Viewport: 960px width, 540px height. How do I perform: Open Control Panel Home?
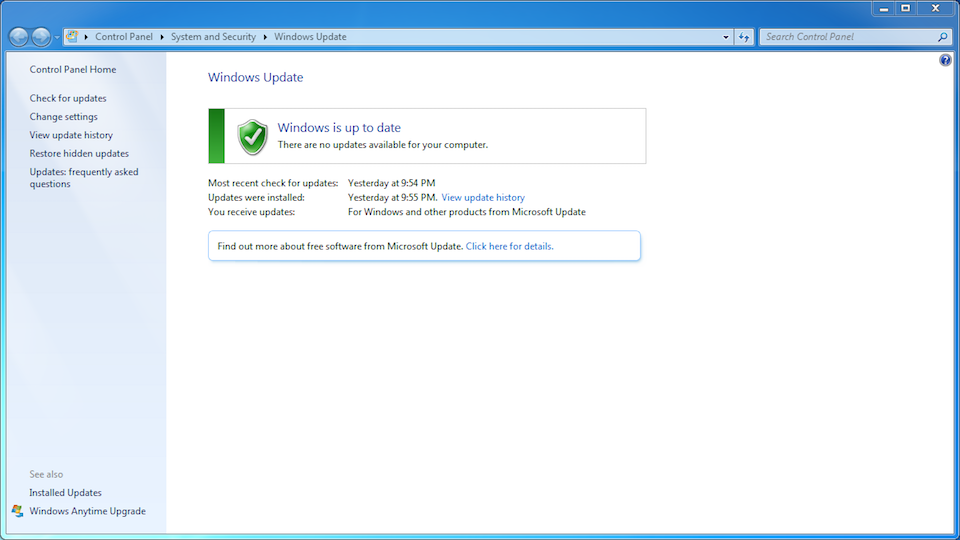(x=73, y=70)
